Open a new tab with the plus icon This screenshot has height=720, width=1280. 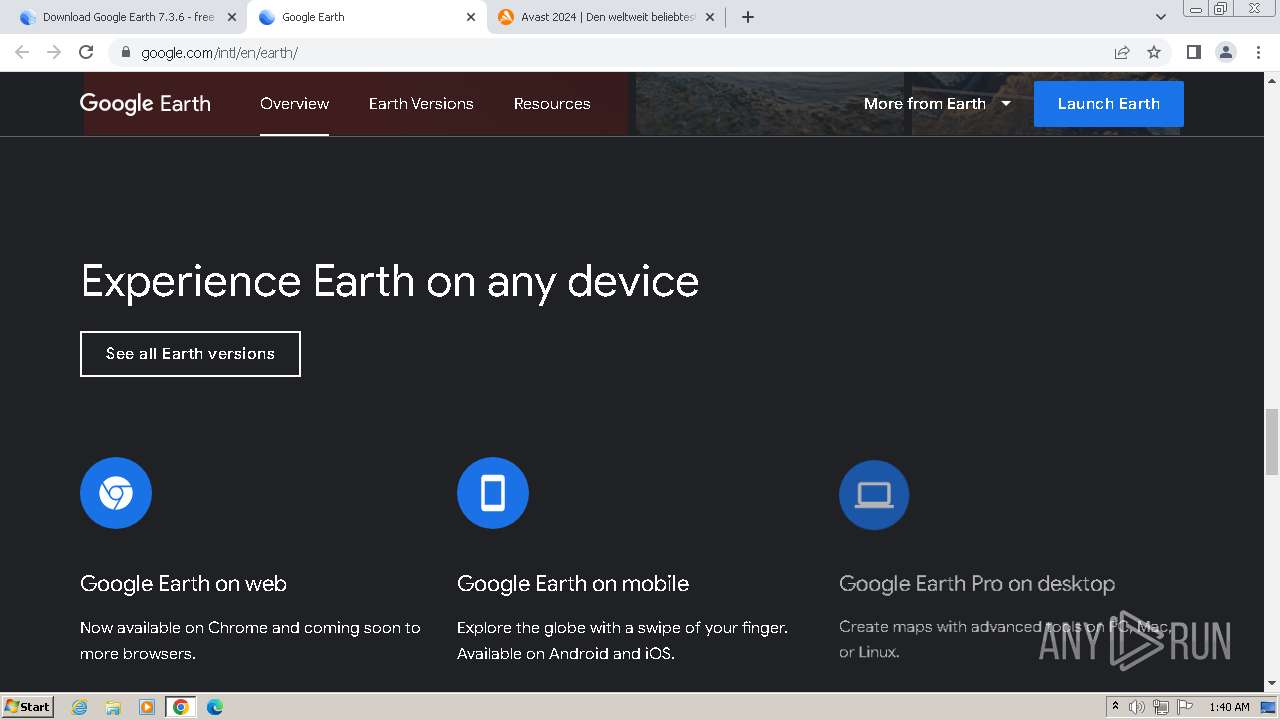point(748,17)
